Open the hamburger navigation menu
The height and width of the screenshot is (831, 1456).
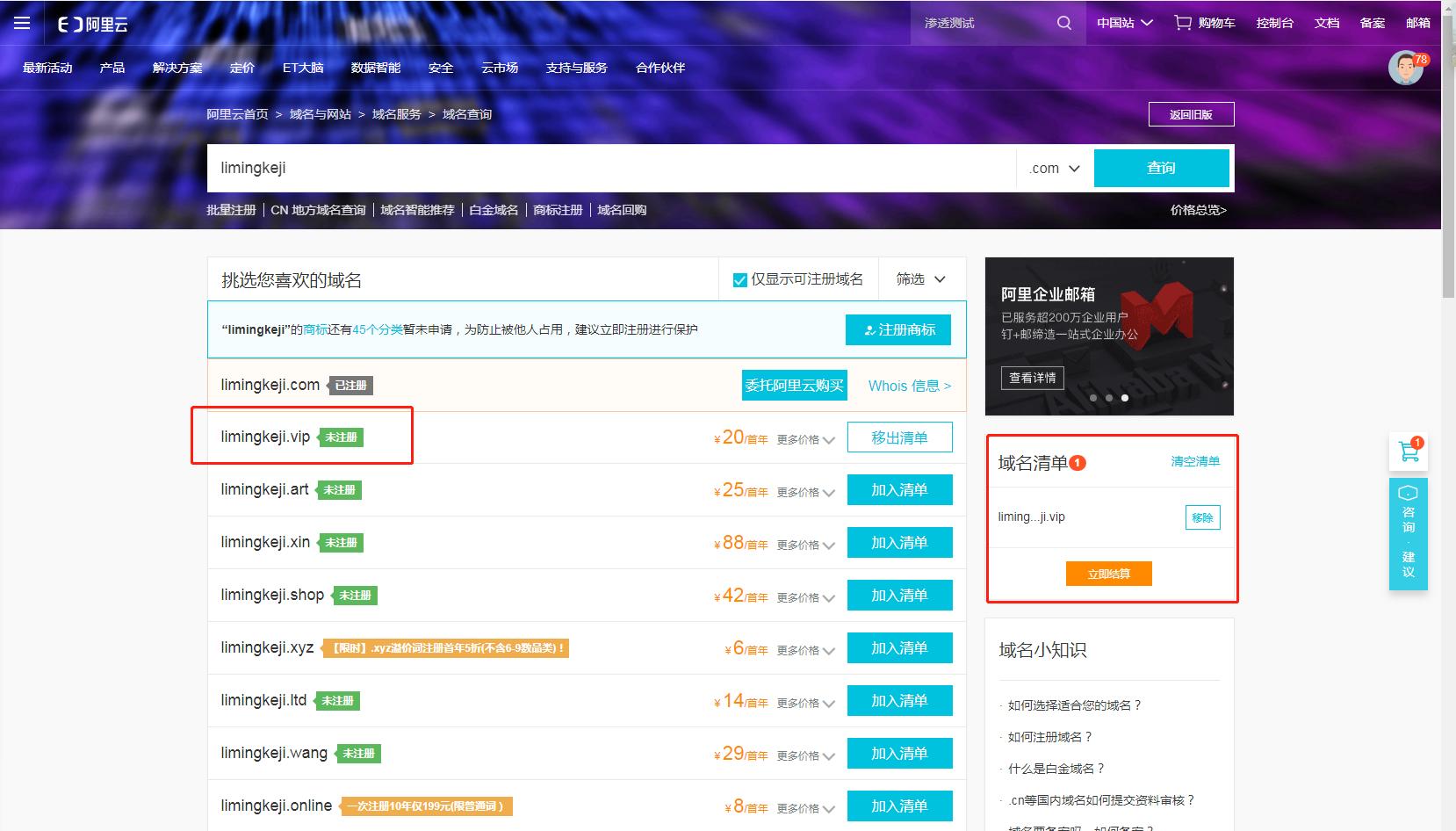pos(22,23)
